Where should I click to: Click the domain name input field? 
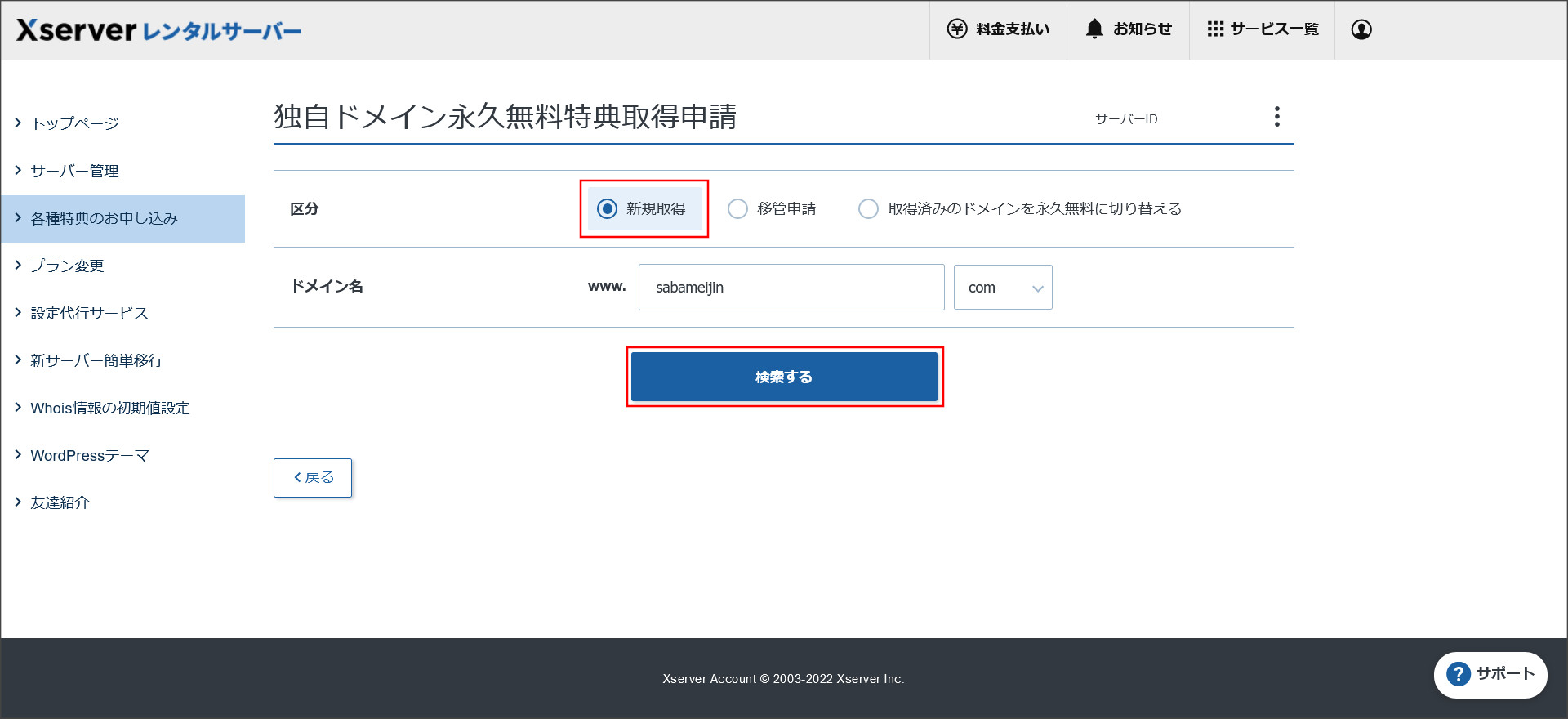pyautogui.click(x=791, y=288)
